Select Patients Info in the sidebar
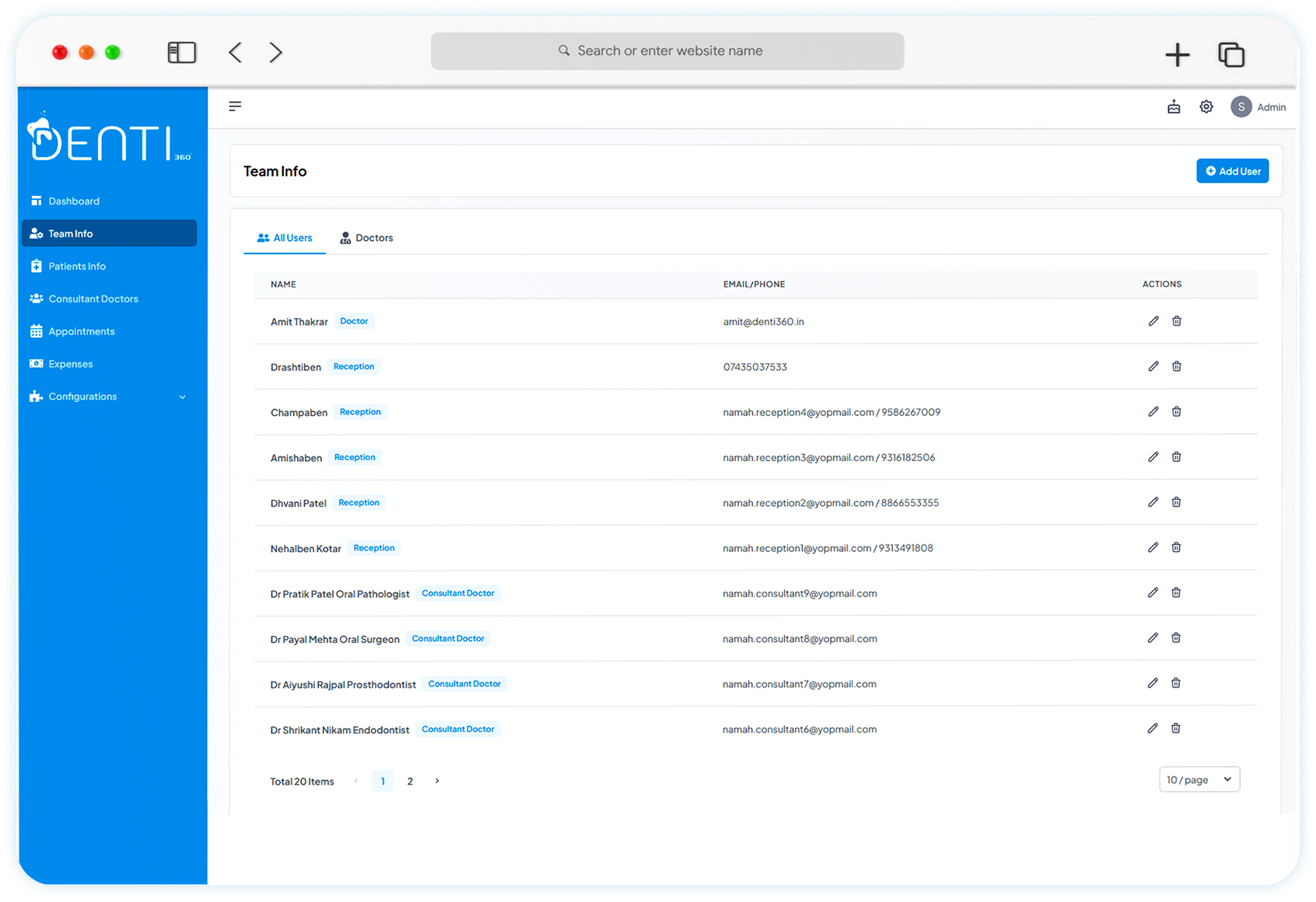The image size is (1316, 902). point(77,266)
